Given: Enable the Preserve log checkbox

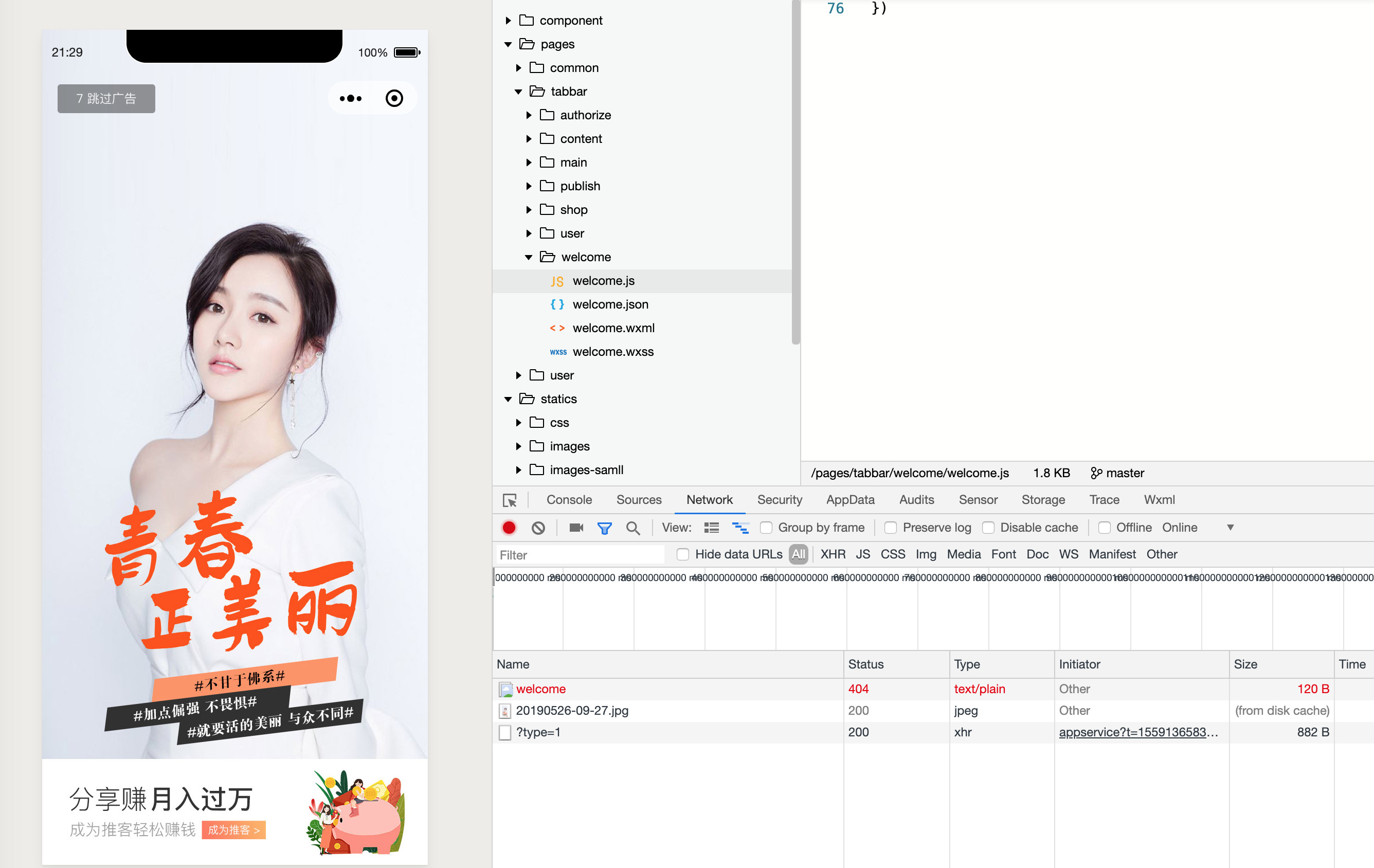Looking at the screenshot, I should coord(890,527).
